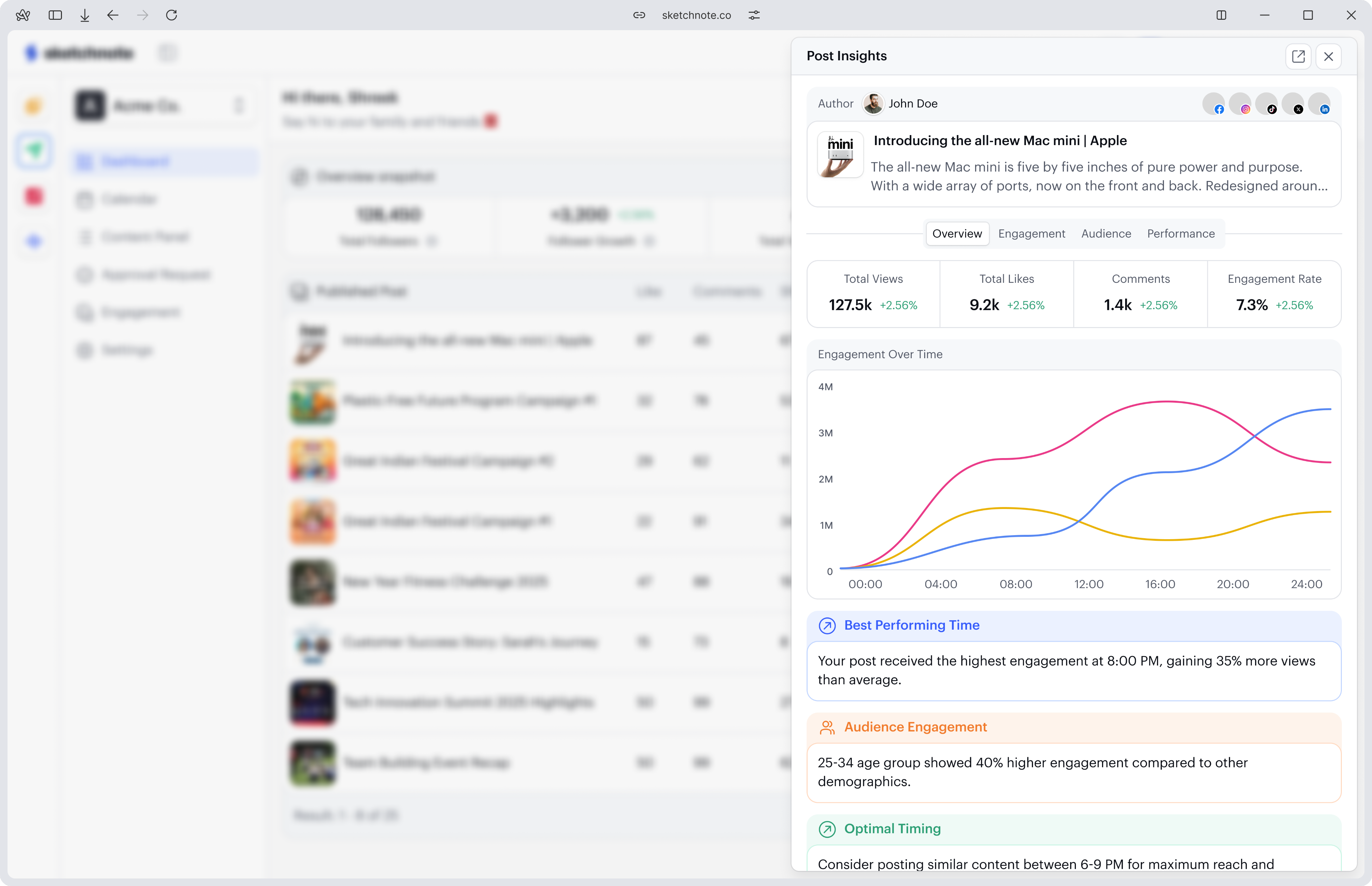
Task: Click the Best Performing Time heading
Action: (911, 625)
